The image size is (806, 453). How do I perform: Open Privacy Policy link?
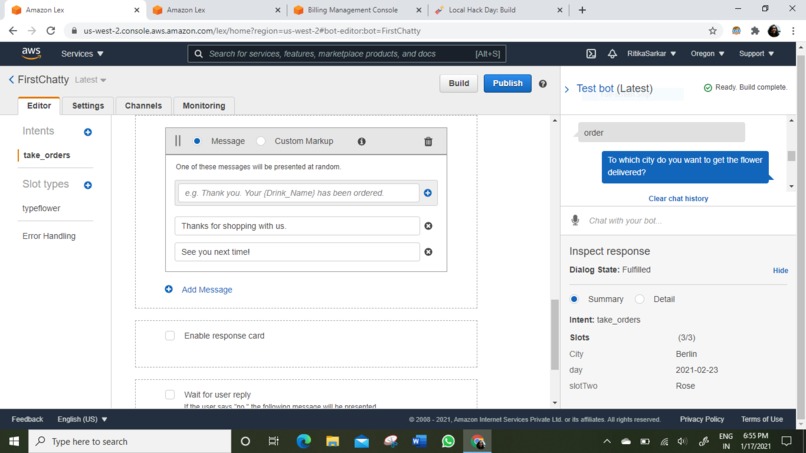pyautogui.click(x=702, y=419)
